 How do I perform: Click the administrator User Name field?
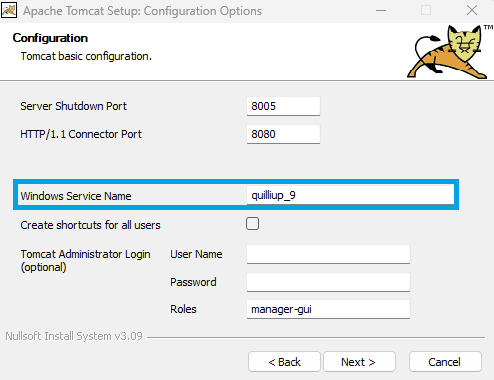click(328, 254)
